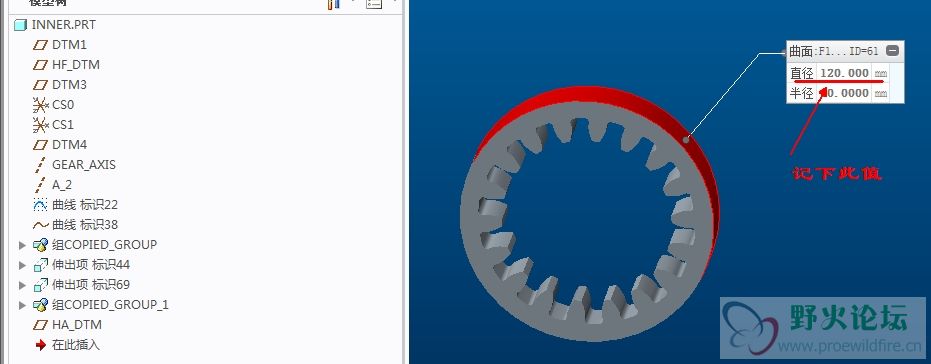Viewport: 931px width, 364px height.
Task: Select the INNER.PRT part icon
Action: pyautogui.click(x=20, y=25)
